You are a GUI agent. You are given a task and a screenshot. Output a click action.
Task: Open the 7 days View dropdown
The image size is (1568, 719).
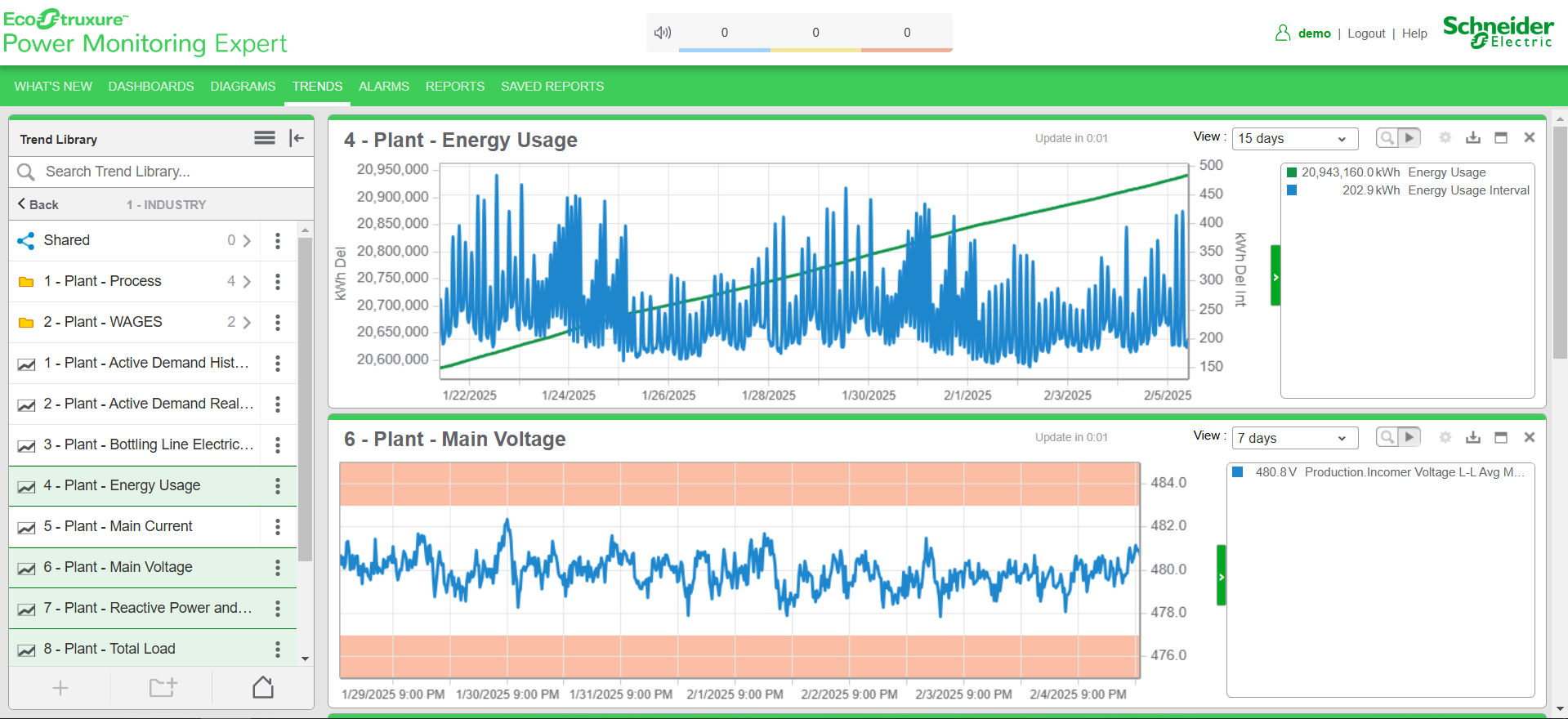[x=1294, y=439]
